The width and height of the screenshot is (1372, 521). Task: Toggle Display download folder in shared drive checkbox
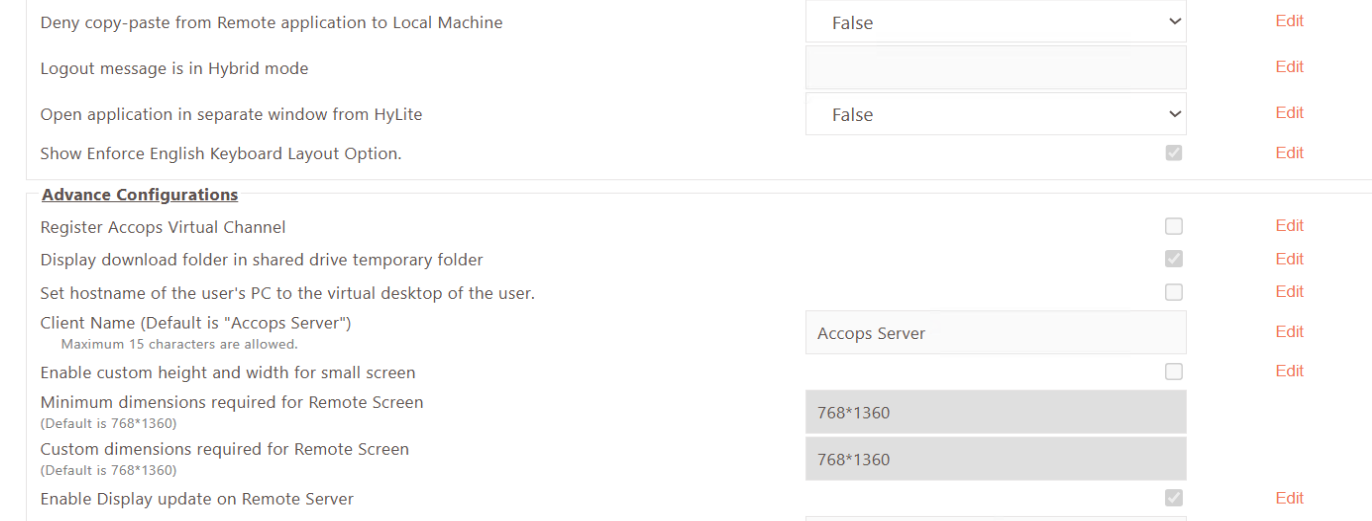[x=1174, y=259]
